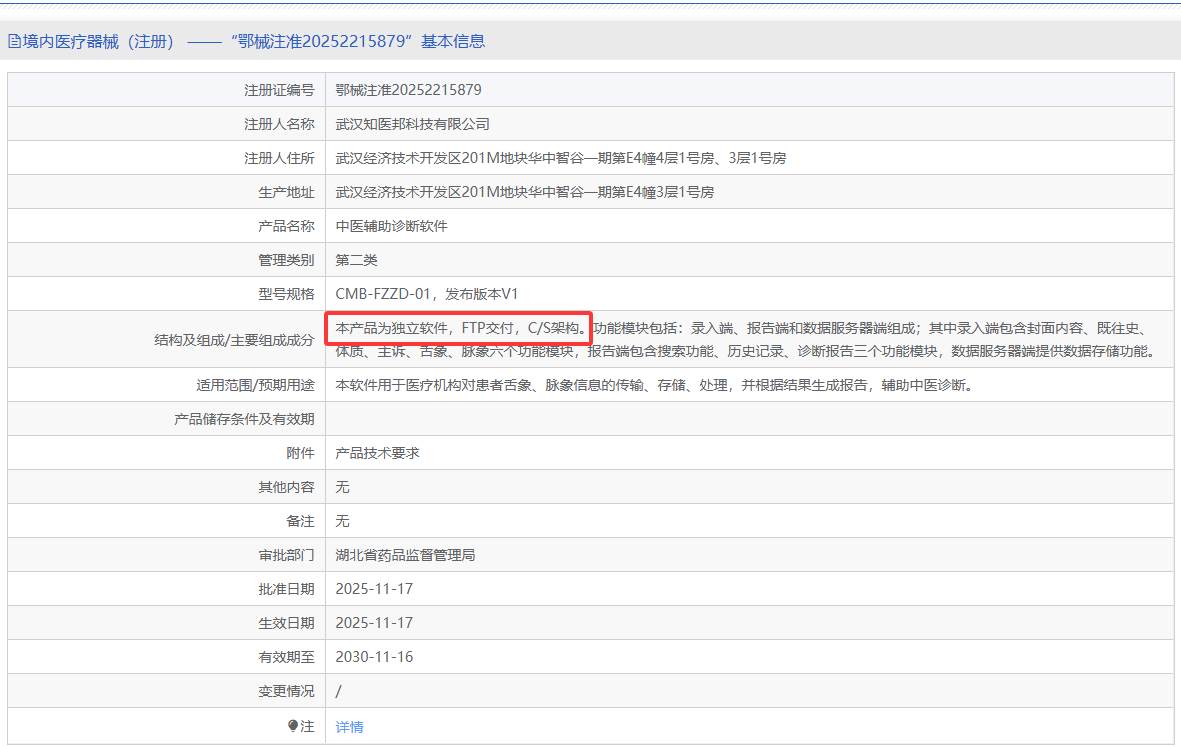Click the 变更情况 row label
This screenshot has width=1181, height=747.
[286, 691]
